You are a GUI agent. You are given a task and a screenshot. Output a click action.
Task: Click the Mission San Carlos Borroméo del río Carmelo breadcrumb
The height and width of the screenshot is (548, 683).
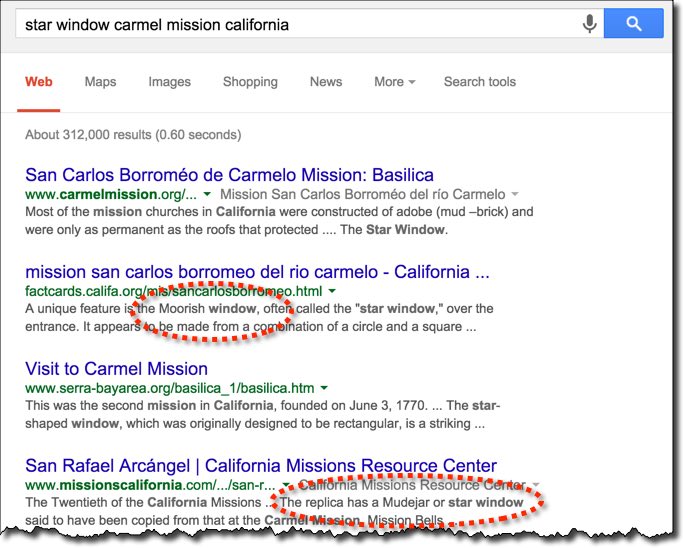[x=362, y=194]
